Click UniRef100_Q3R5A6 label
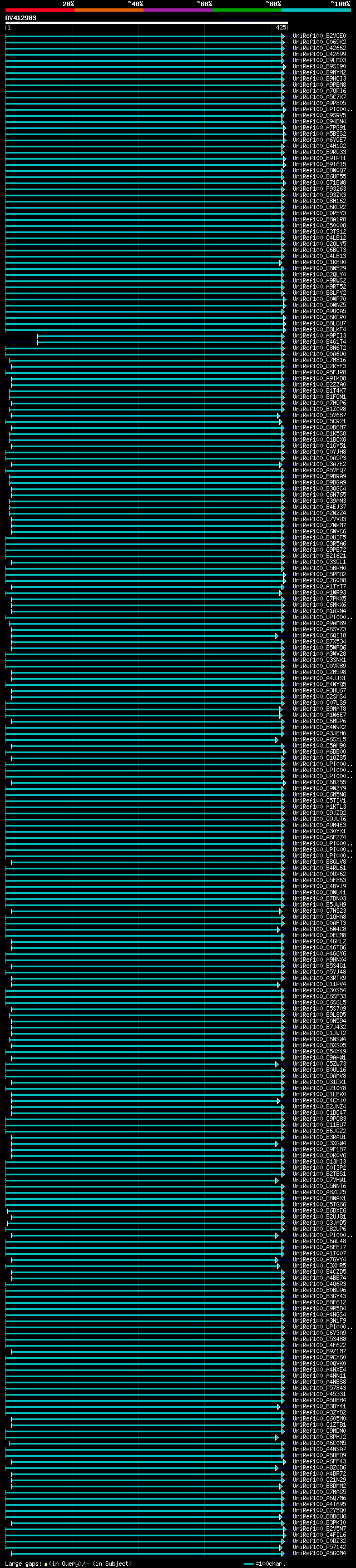The image size is (356, 1568). (319, 543)
